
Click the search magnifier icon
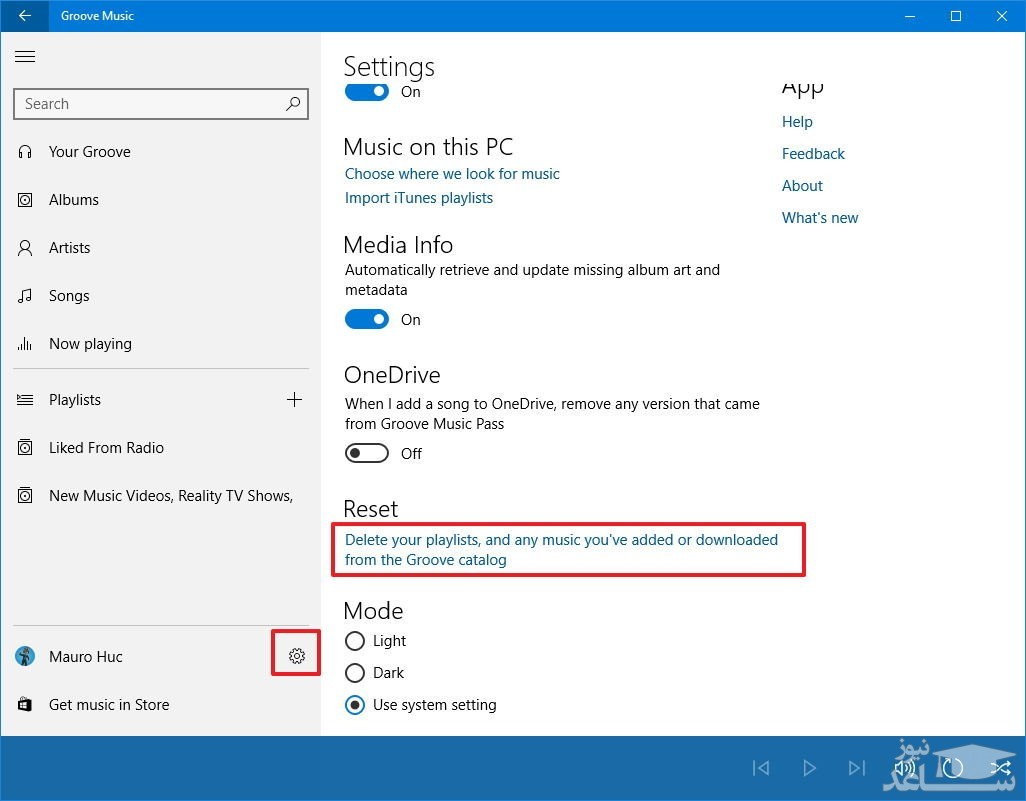(x=293, y=104)
